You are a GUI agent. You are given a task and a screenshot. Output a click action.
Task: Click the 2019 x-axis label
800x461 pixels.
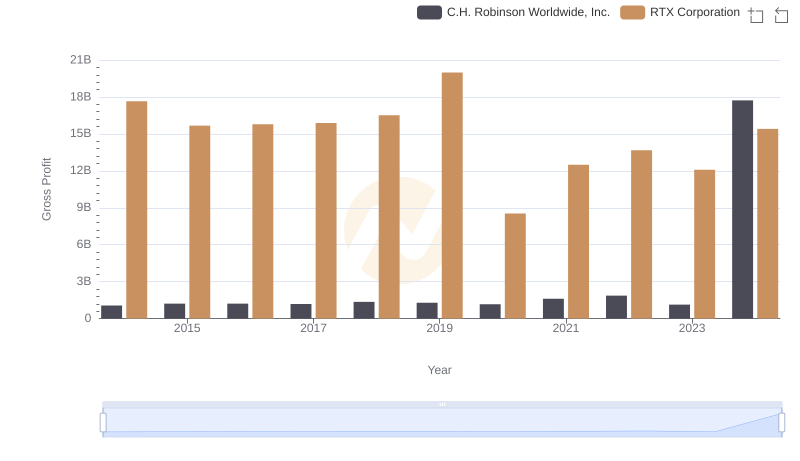click(x=439, y=328)
